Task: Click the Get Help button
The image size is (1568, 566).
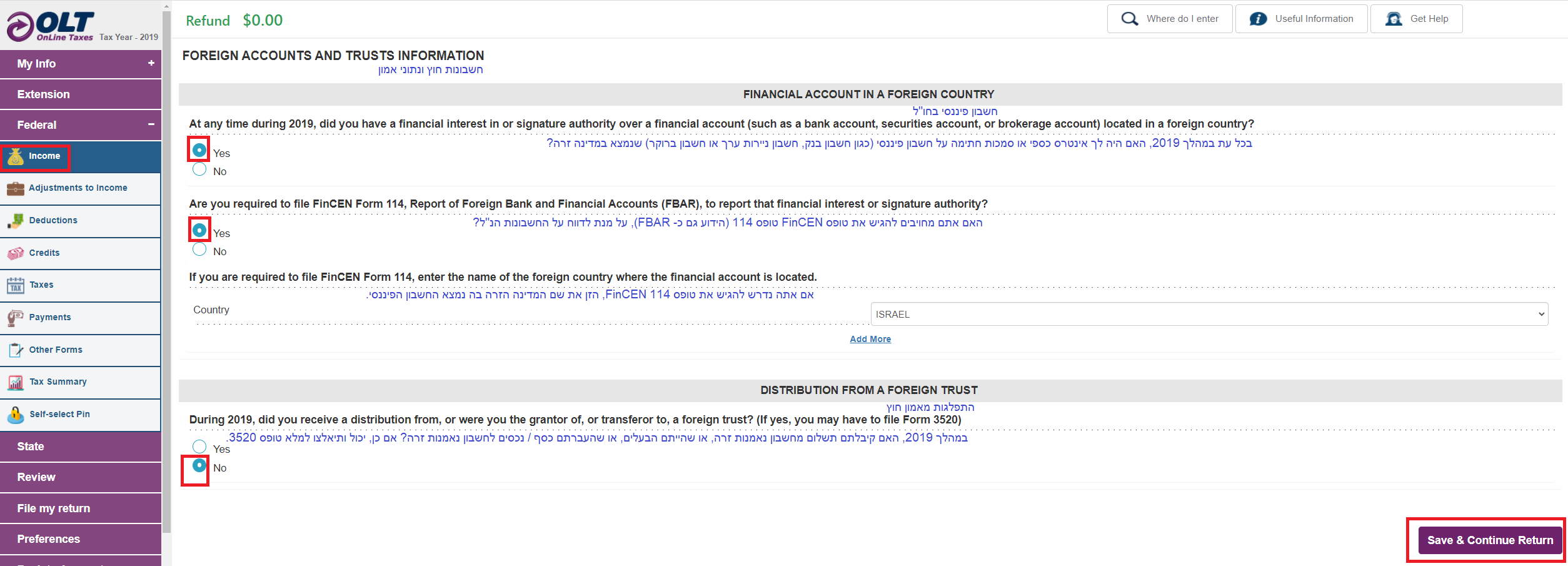Action: click(1417, 19)
